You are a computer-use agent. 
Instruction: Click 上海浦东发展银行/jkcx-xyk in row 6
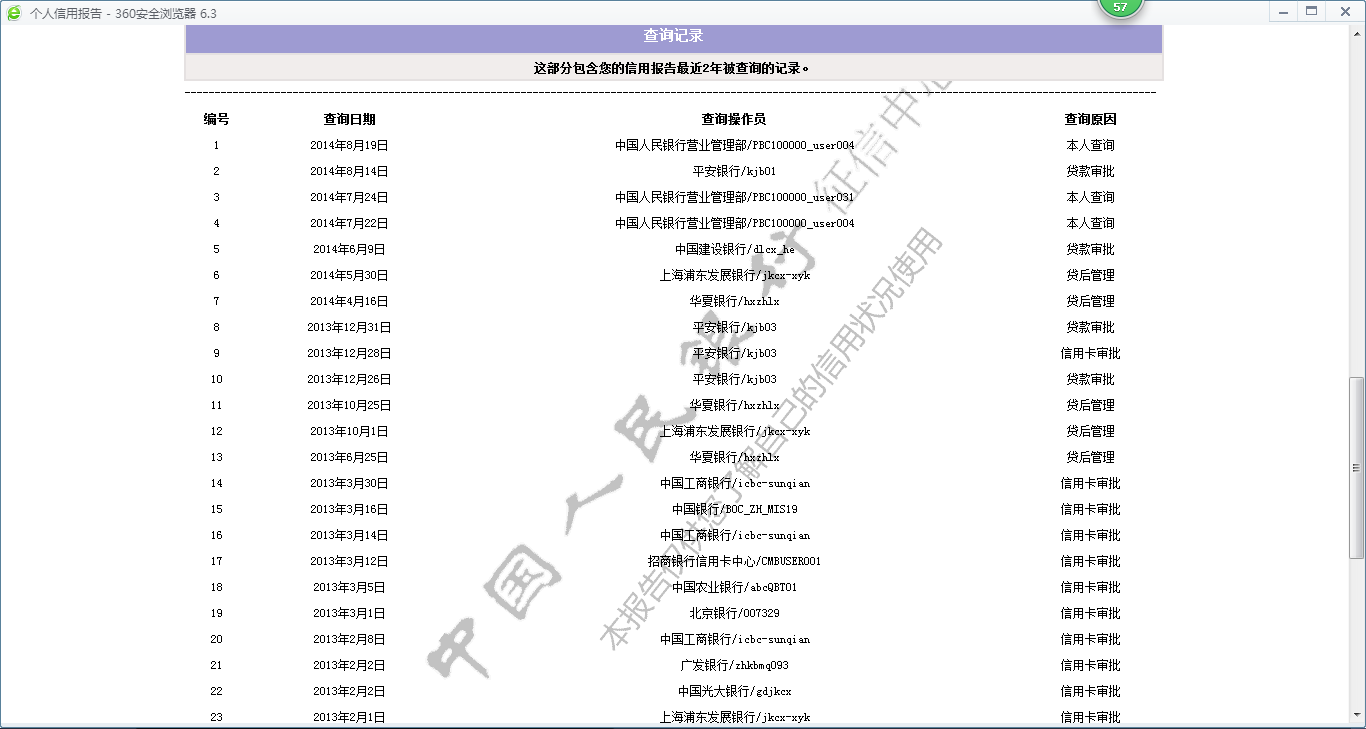pos(734,275)
